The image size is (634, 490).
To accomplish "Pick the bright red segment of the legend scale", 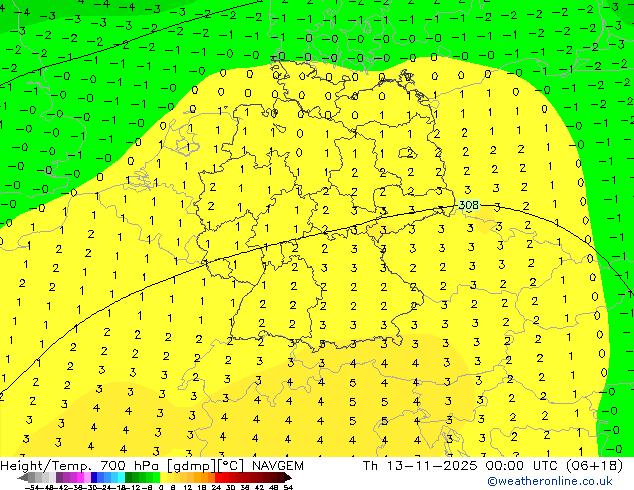I will [x=219, y=478].
